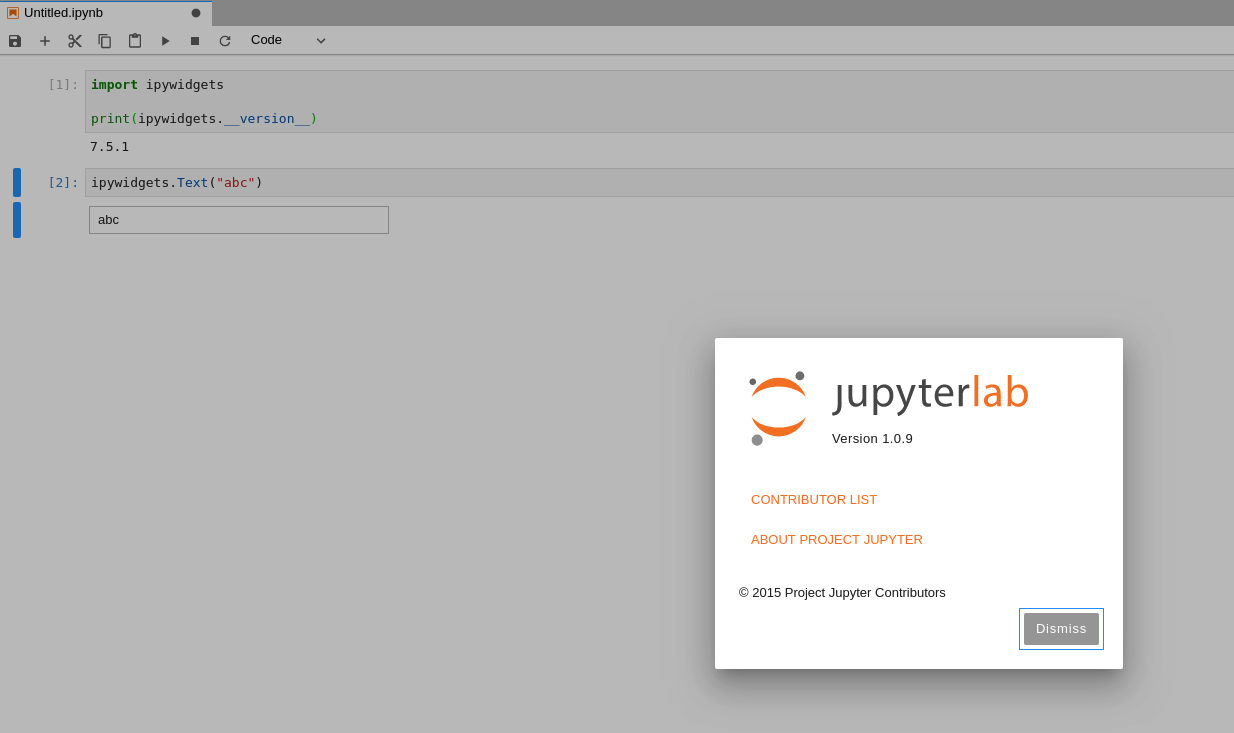
Task: Dismiss the About JupyterLab dialog
Action: [x=1061, y=628]
